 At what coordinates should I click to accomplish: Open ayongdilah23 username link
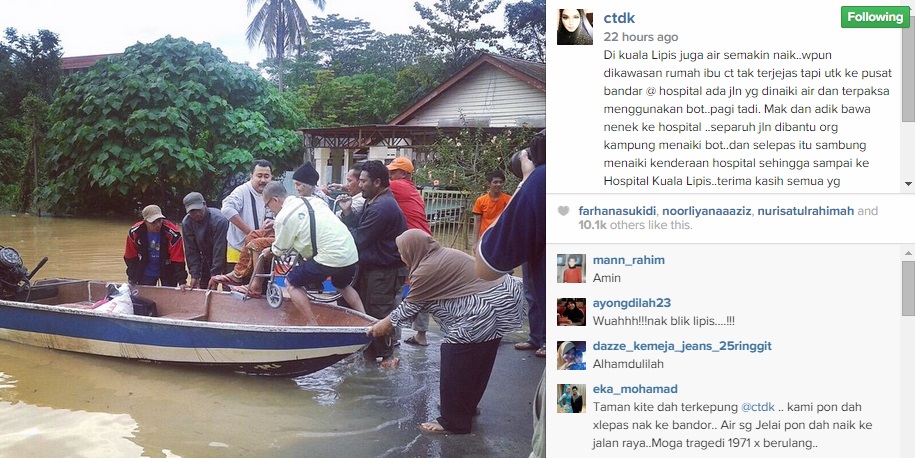point(631,303)
